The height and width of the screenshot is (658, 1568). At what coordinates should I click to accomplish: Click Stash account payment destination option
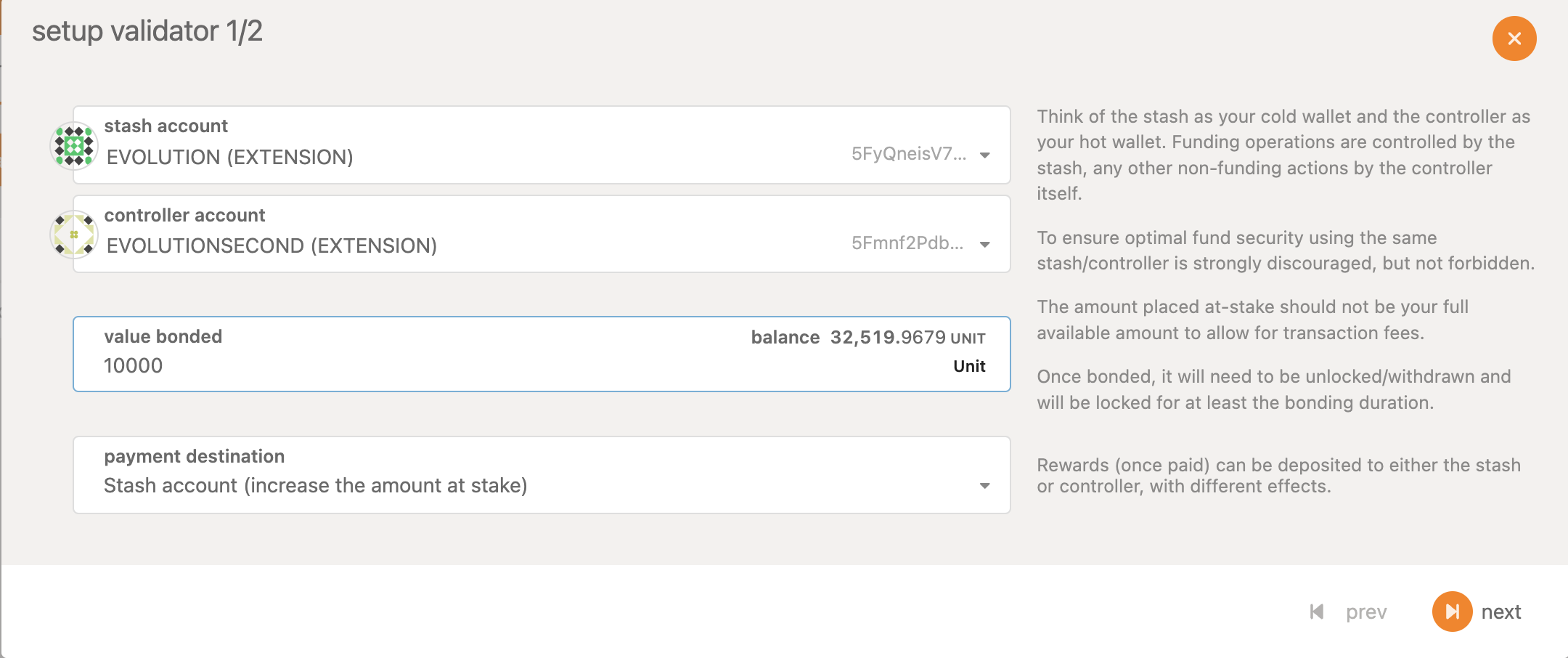pyautogui.click(x=316, y=485)
